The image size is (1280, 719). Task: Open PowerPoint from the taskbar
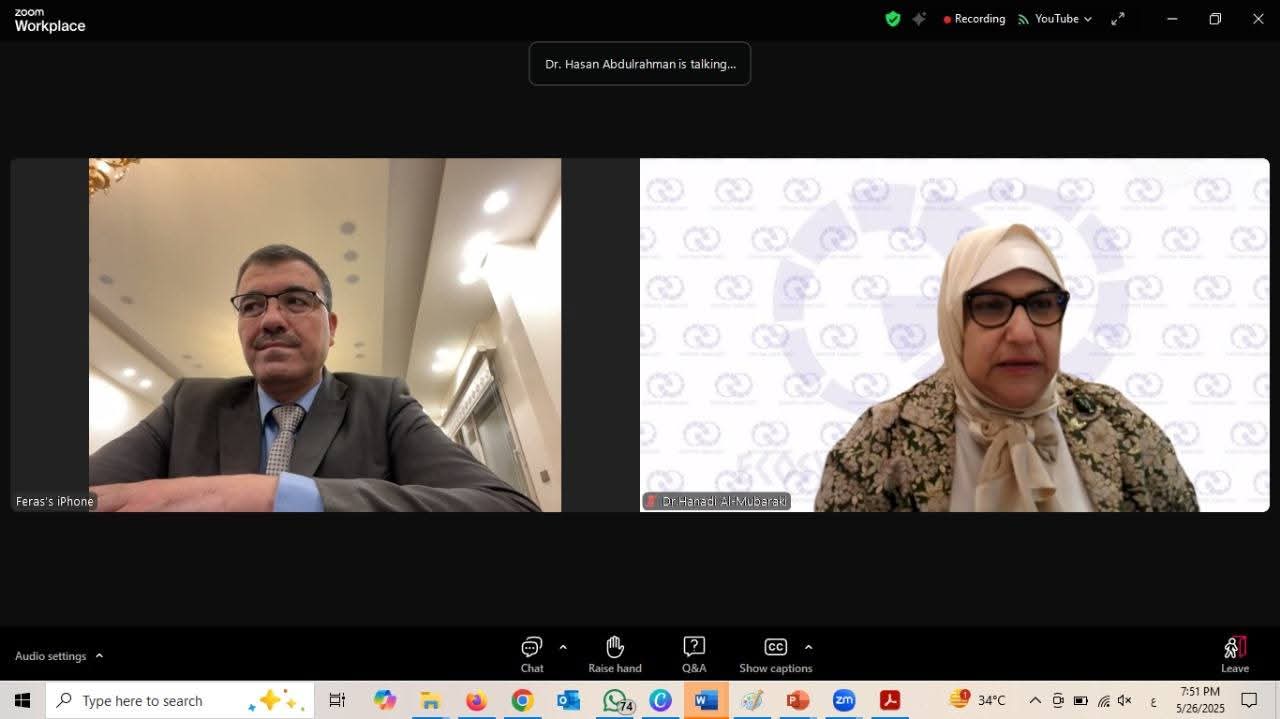click(797, 700)
